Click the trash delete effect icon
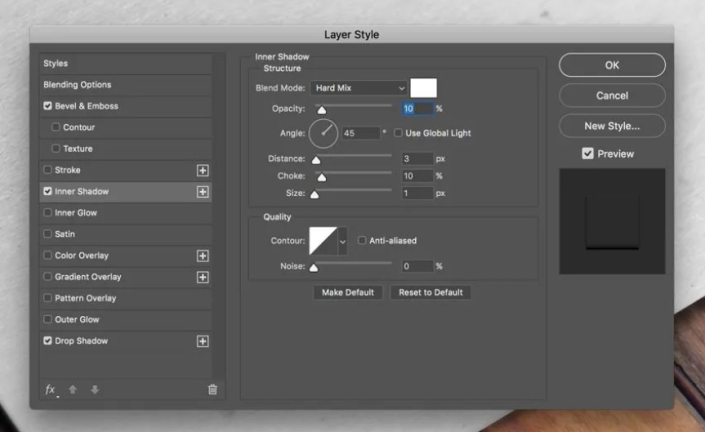 tap(213, 389)
